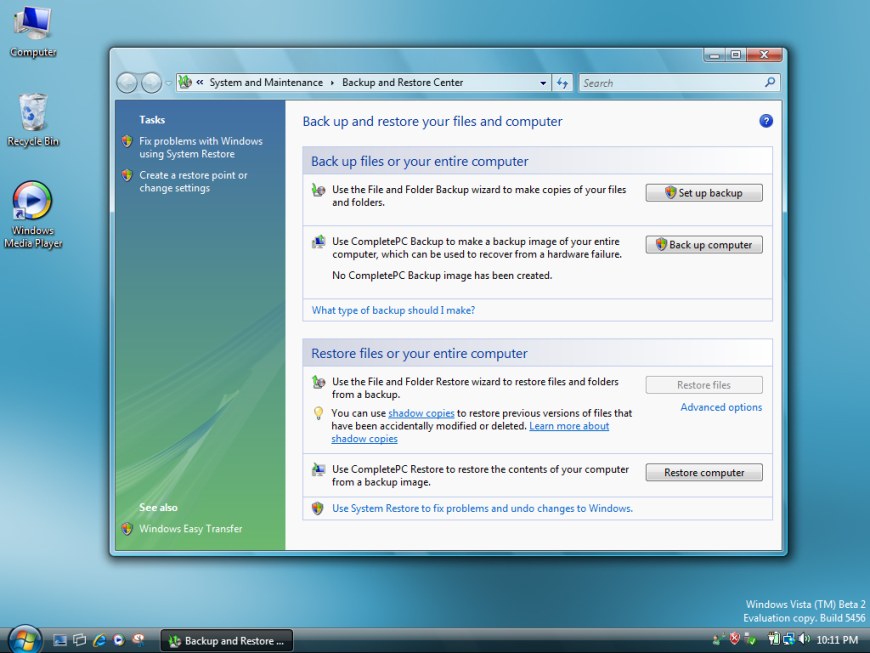Viewport: 870px width, 653px height.
Task: Open recent pages dropdown beside Forward arrow
Action: pos(169,84)
